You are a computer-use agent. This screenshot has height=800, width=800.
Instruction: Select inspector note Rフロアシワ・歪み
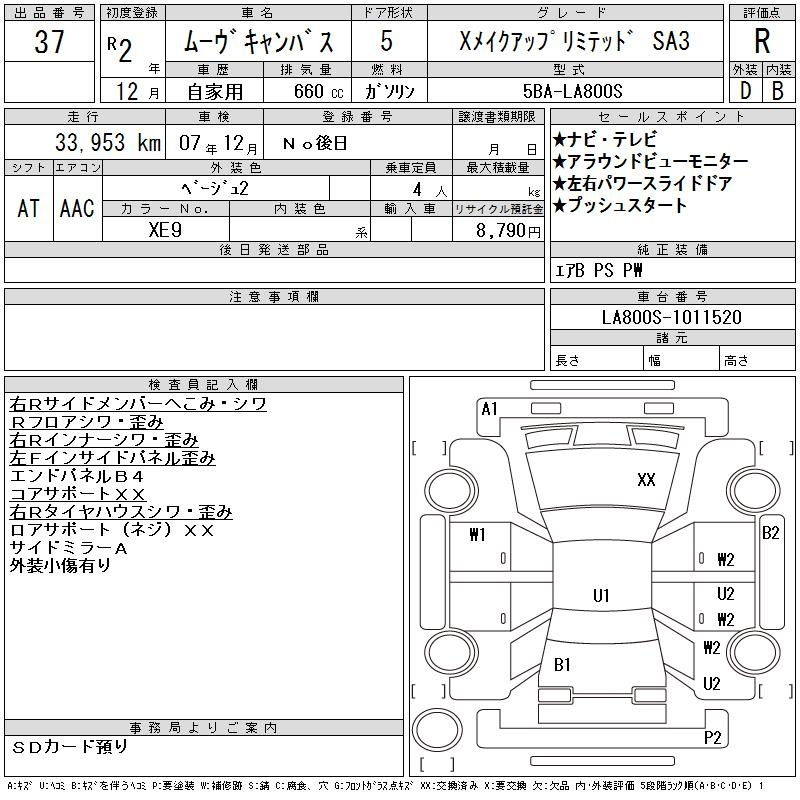pos(86,422)
